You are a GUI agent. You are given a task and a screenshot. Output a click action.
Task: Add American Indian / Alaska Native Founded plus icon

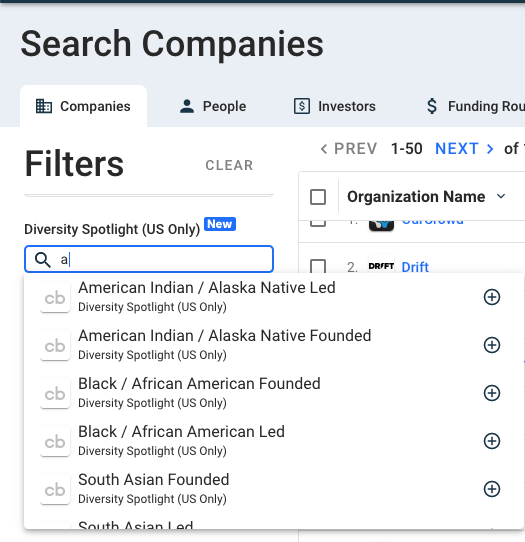point(491,345)
